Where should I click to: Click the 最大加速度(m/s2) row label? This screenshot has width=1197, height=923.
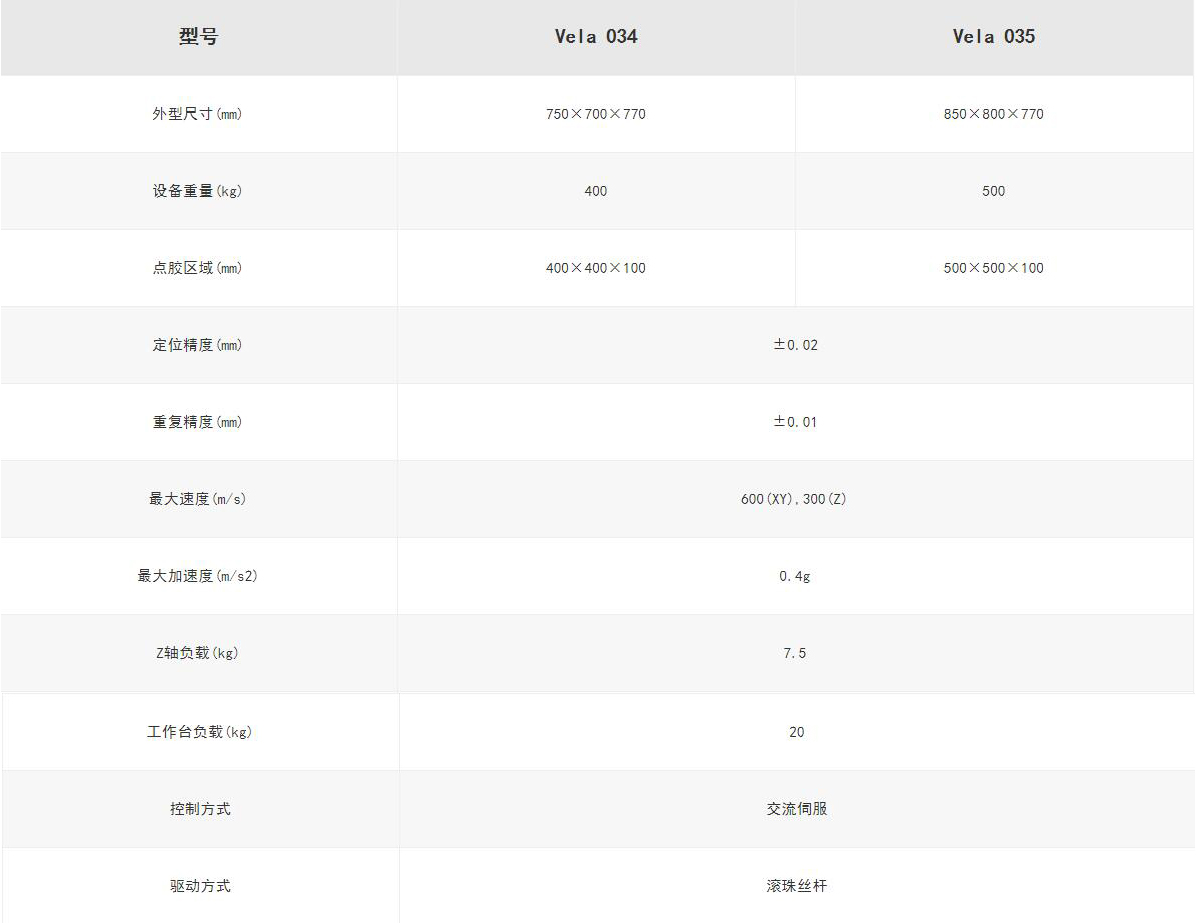point(197,576)
